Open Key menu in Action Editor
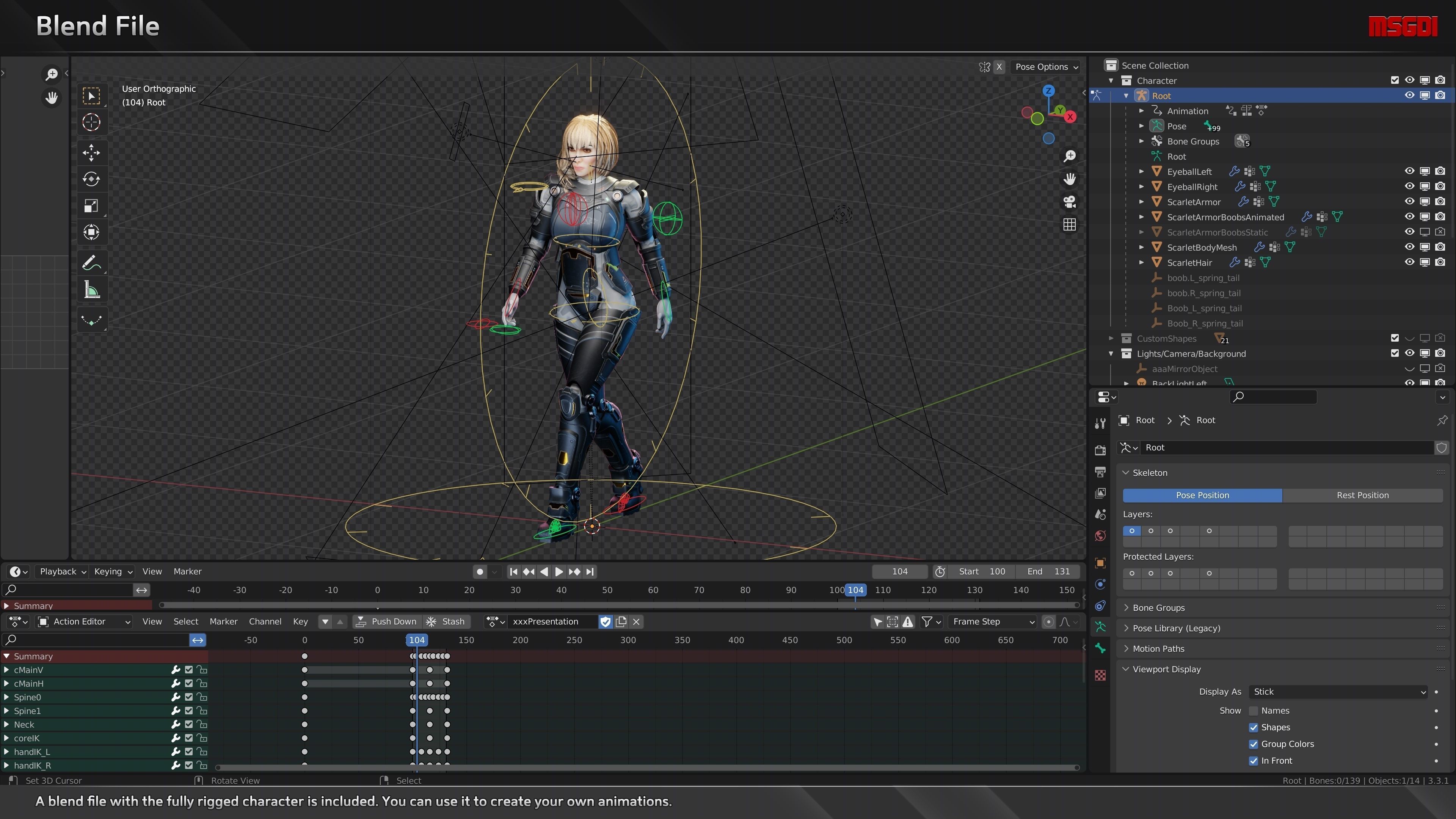1456x819 pixels. (x=300, y=622)
